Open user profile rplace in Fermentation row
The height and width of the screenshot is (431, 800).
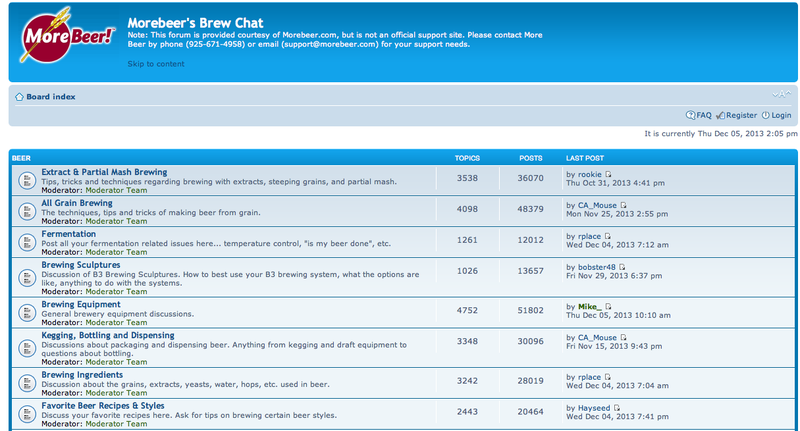(x=589, y=236)
